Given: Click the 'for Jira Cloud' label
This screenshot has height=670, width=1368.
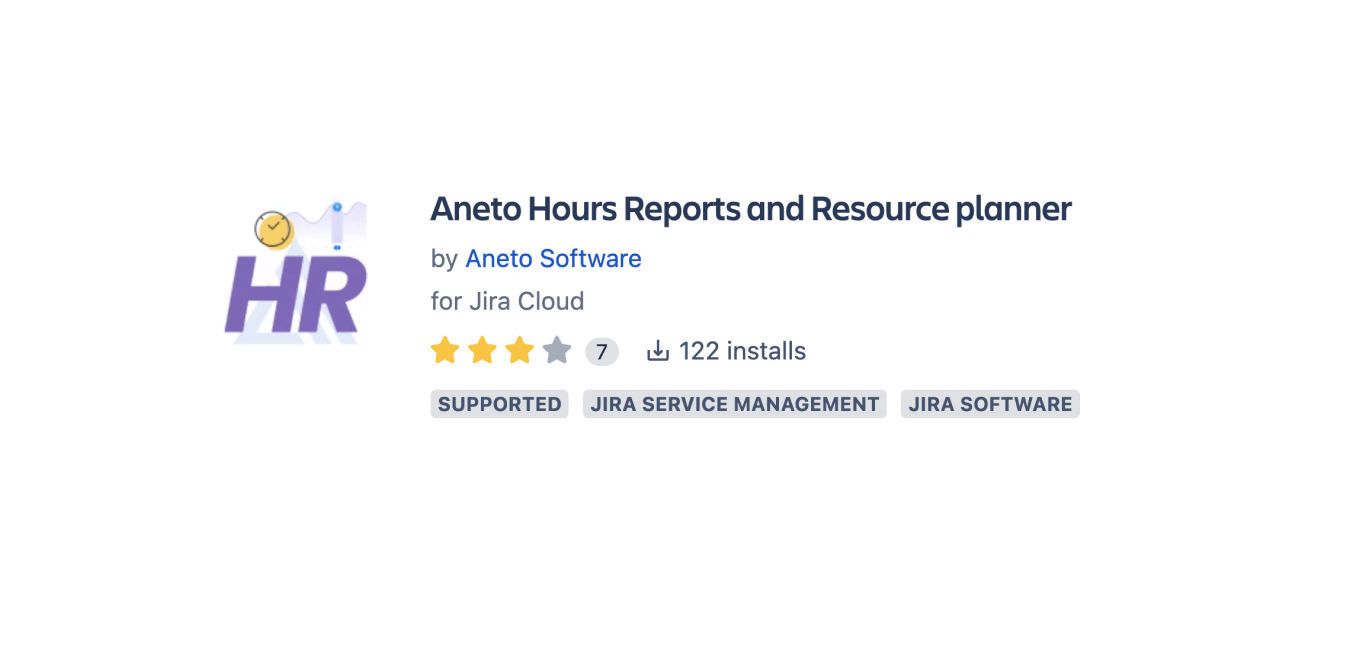Looking at the screenshot, I should tap(507, 301).
